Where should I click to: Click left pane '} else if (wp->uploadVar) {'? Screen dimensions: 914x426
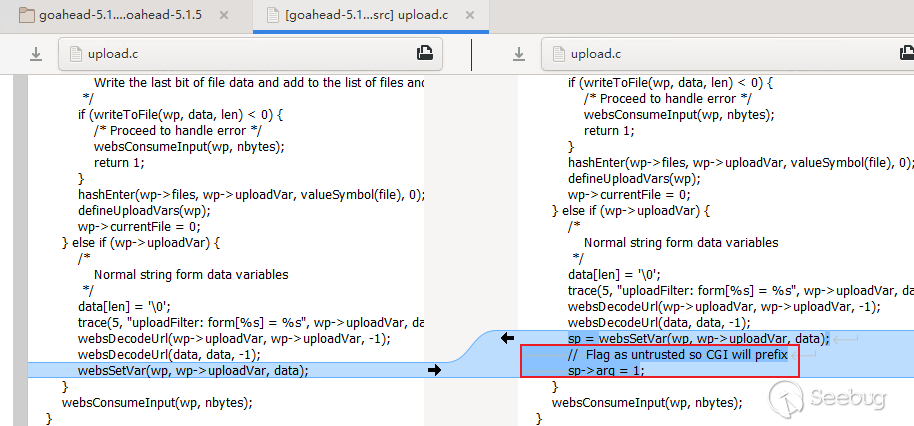140,242
